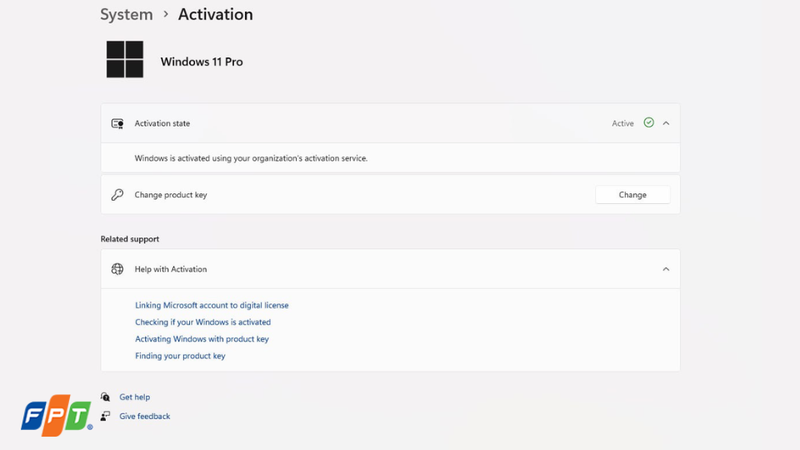
Task: Click the Windows 11 logo icon
Action: click(125, 59)
